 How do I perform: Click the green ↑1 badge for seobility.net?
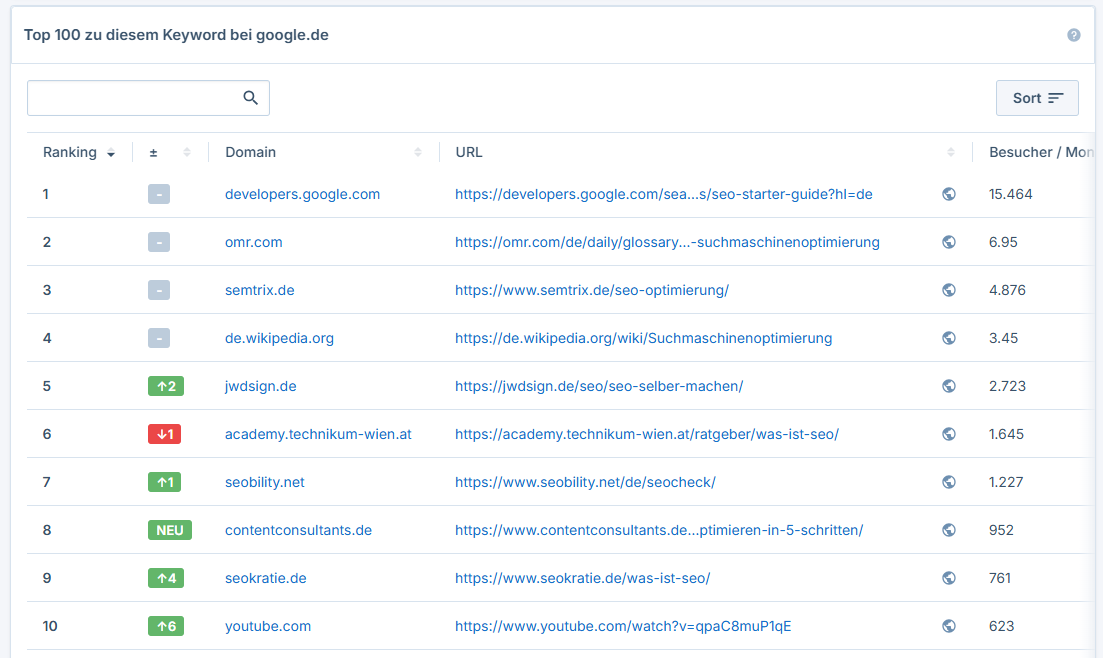[x=165, y=482]
